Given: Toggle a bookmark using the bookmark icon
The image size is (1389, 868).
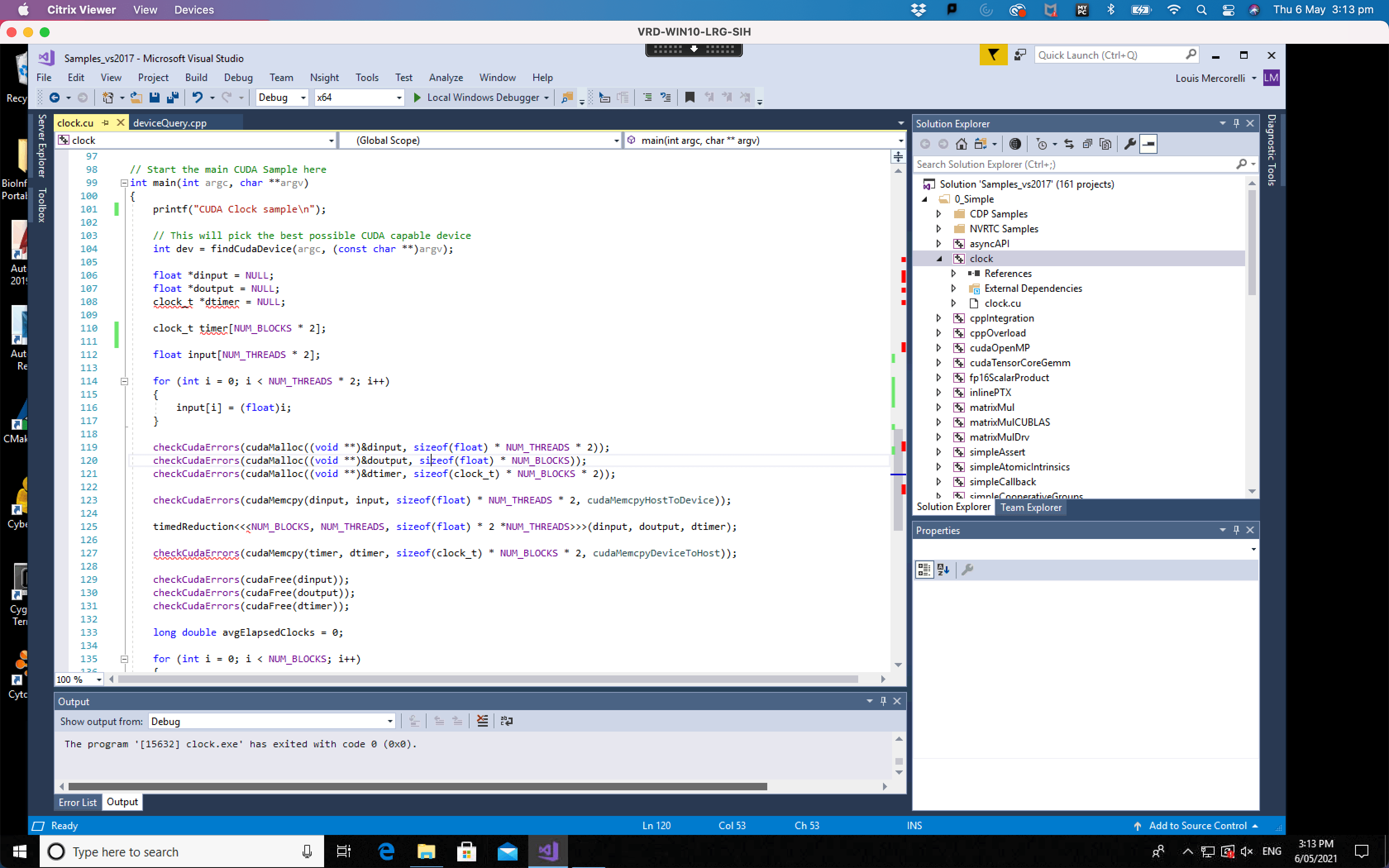Looking at the screenshot, I should 690,98.
